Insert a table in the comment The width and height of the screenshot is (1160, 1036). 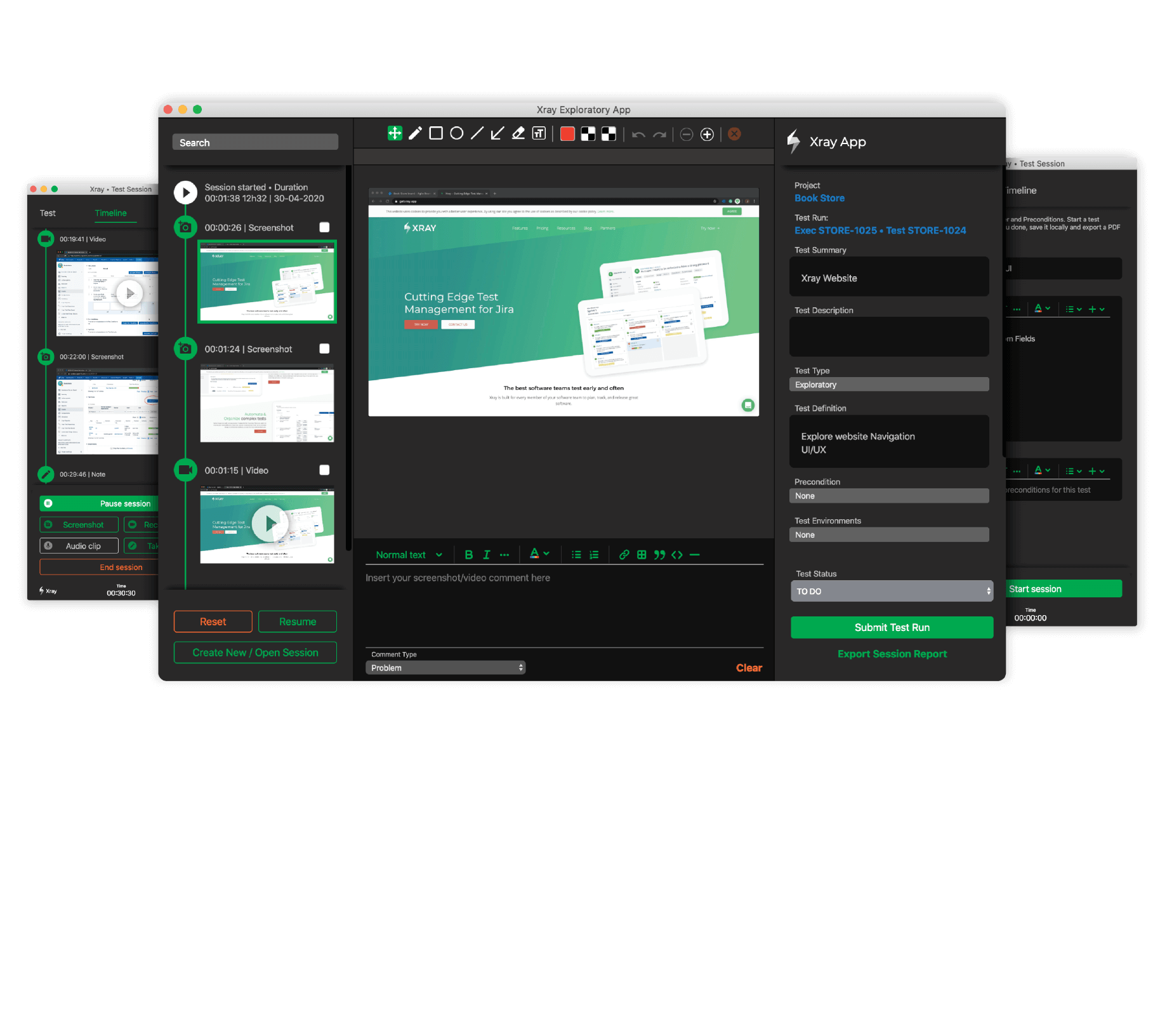pos(642,555)
